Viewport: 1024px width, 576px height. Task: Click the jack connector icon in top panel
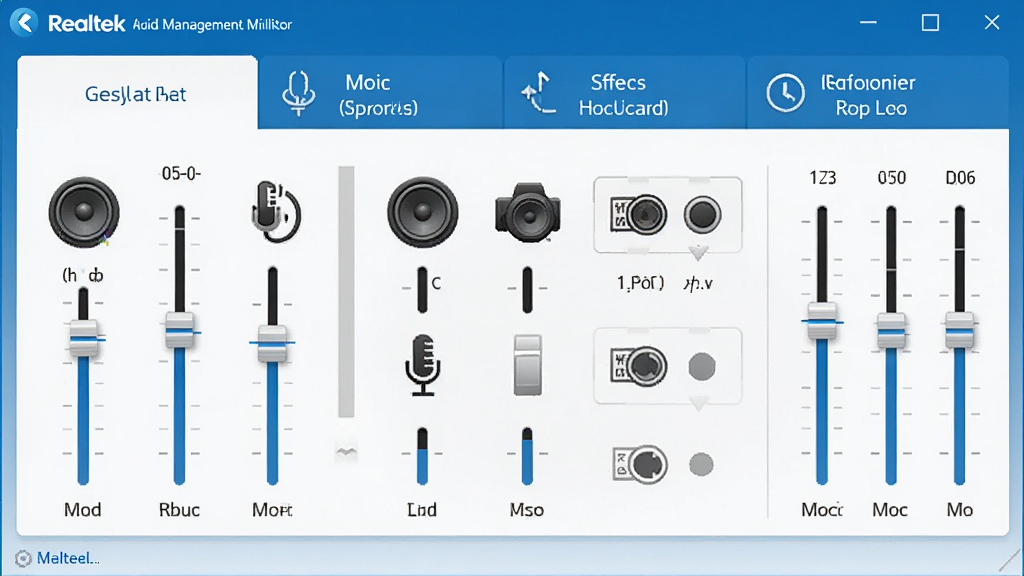[x=638, y=215]
